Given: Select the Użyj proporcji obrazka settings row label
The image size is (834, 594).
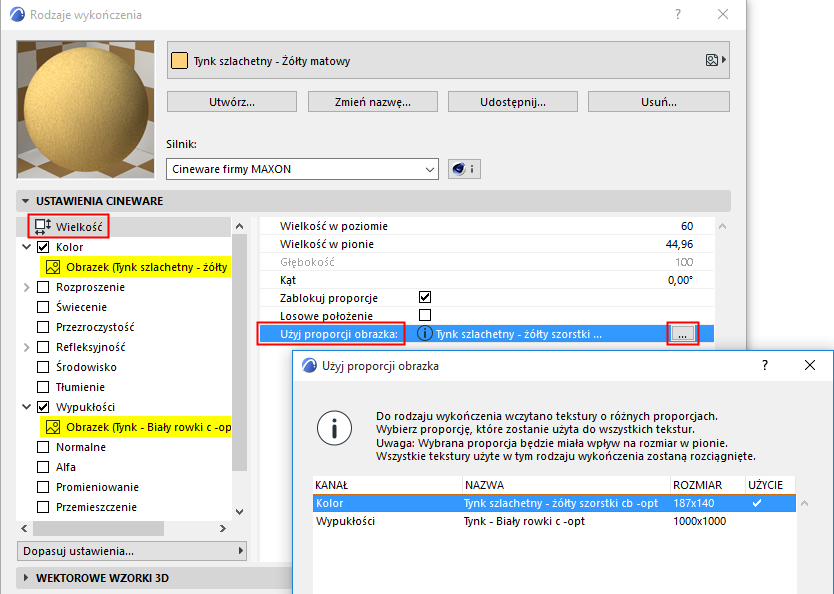Looking at the screenshot, I should click(x=339, y=334).
